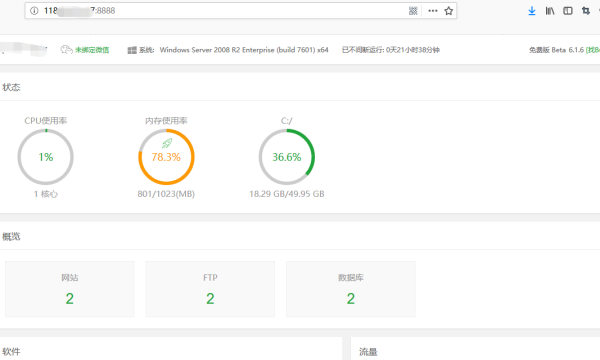Open the Firefox downloads arrow
The height and width of the screenshot is (360, 600).
[532, 11]
